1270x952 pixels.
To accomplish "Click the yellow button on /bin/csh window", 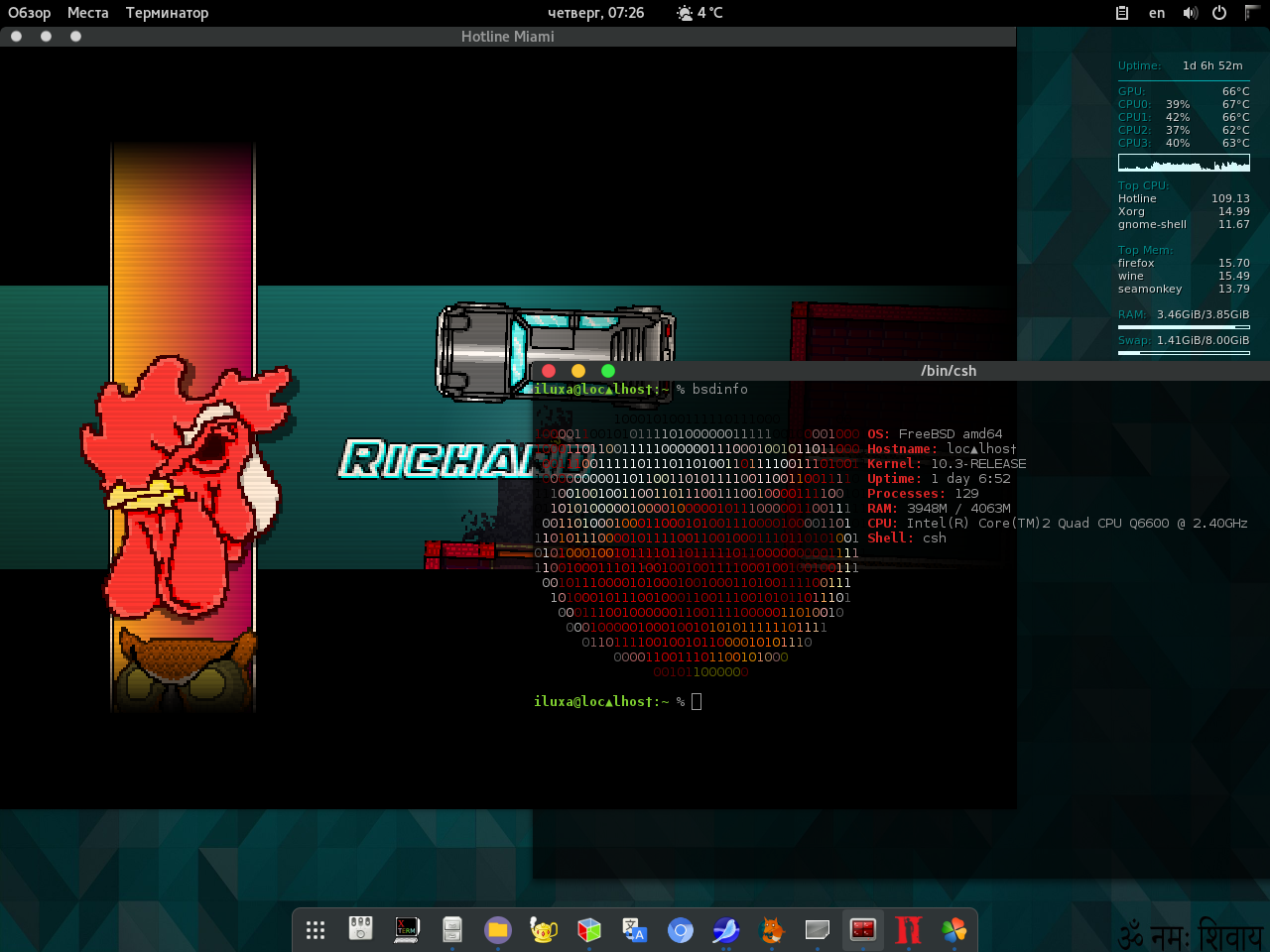I will pos(578,370).
